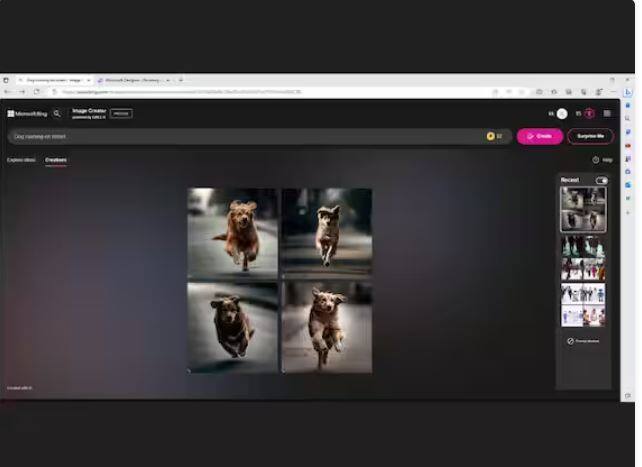Switch to the Microsoft Designer browser tab

(133, 80)
